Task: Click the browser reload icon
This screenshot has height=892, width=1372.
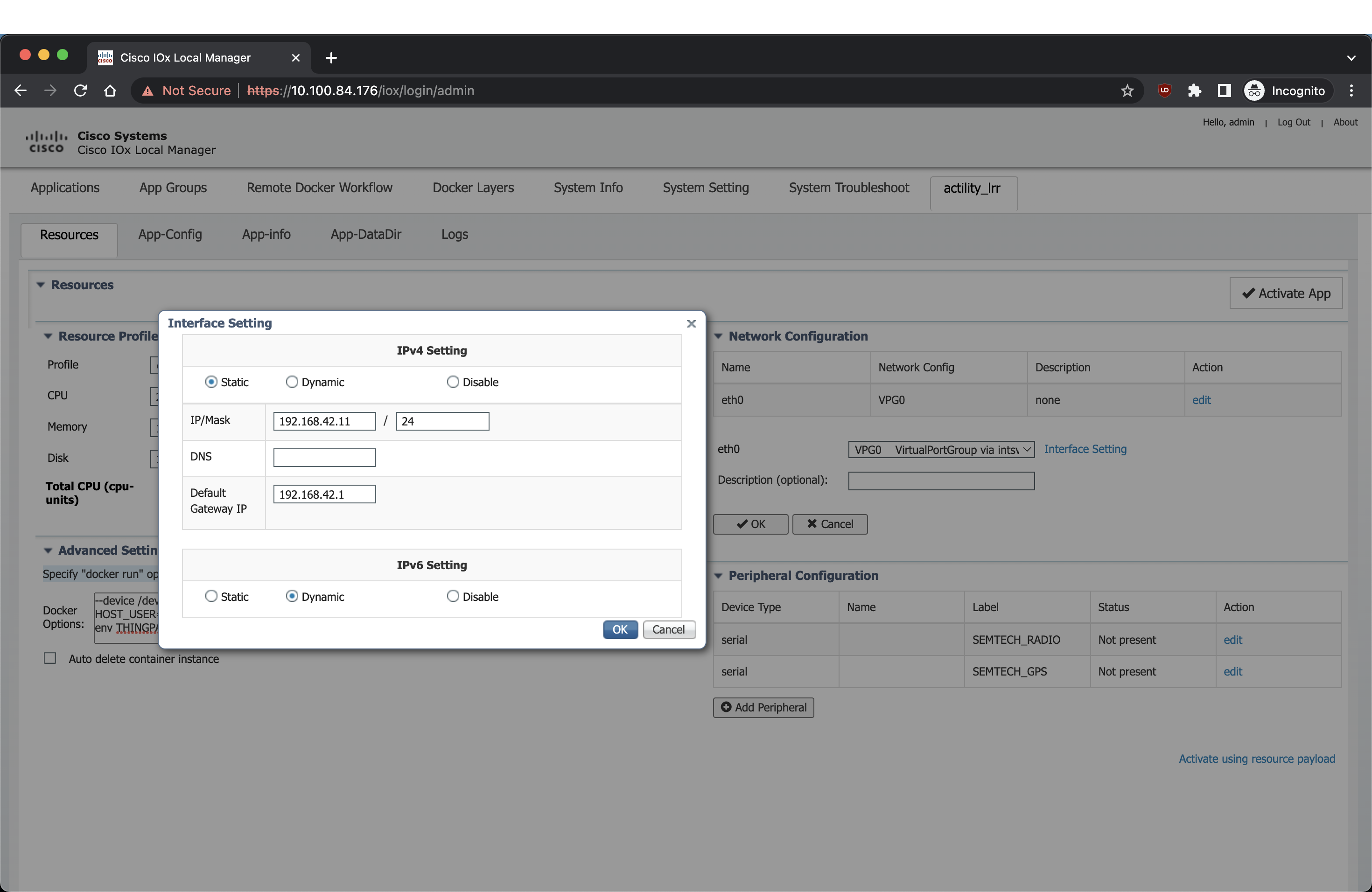Action: [81, 91]
